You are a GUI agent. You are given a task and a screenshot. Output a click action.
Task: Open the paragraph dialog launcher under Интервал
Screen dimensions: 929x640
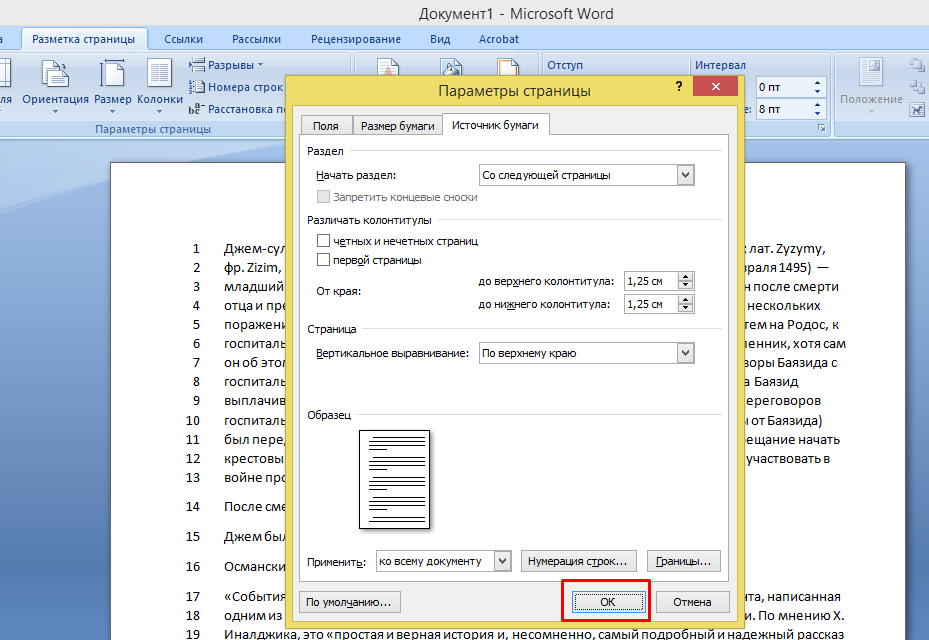pos(821,128)
